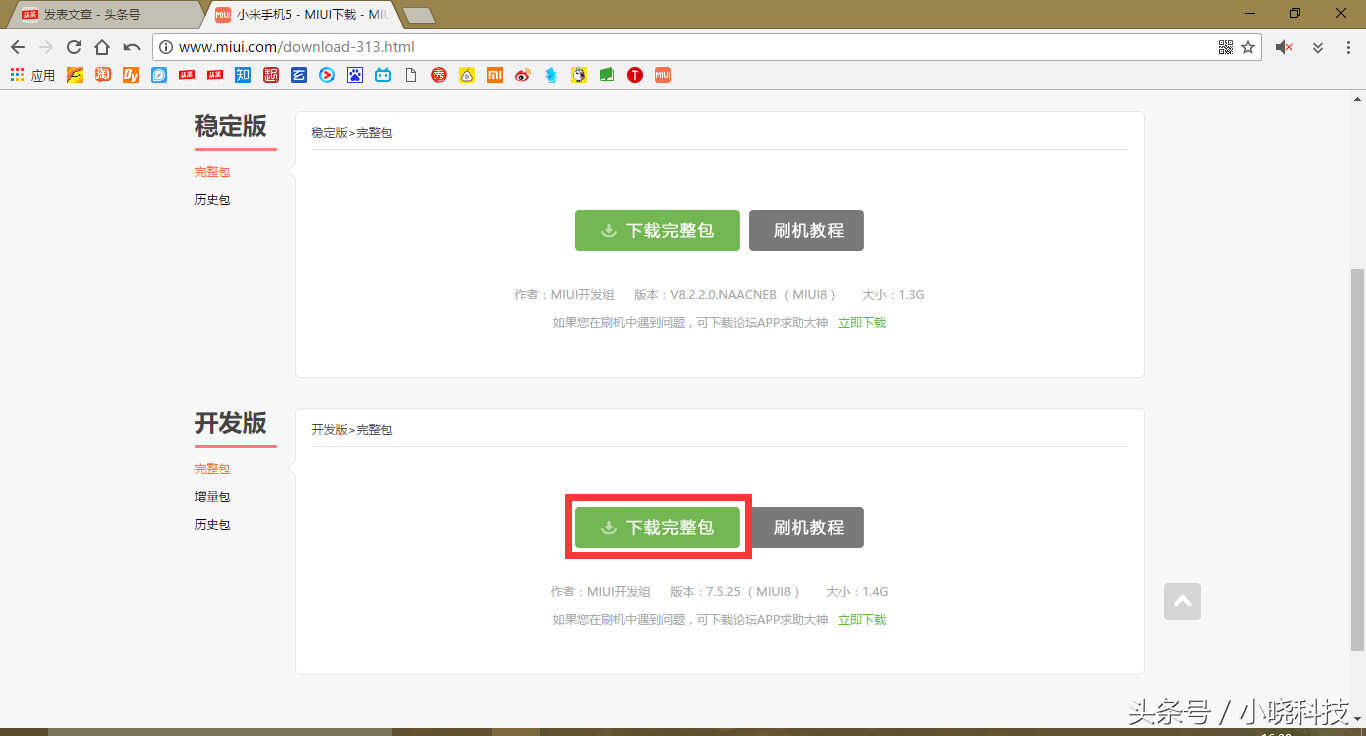Screen dimensions: 1366x736
Task: Click the 稳定版 section heading
Action: (231, 126)
